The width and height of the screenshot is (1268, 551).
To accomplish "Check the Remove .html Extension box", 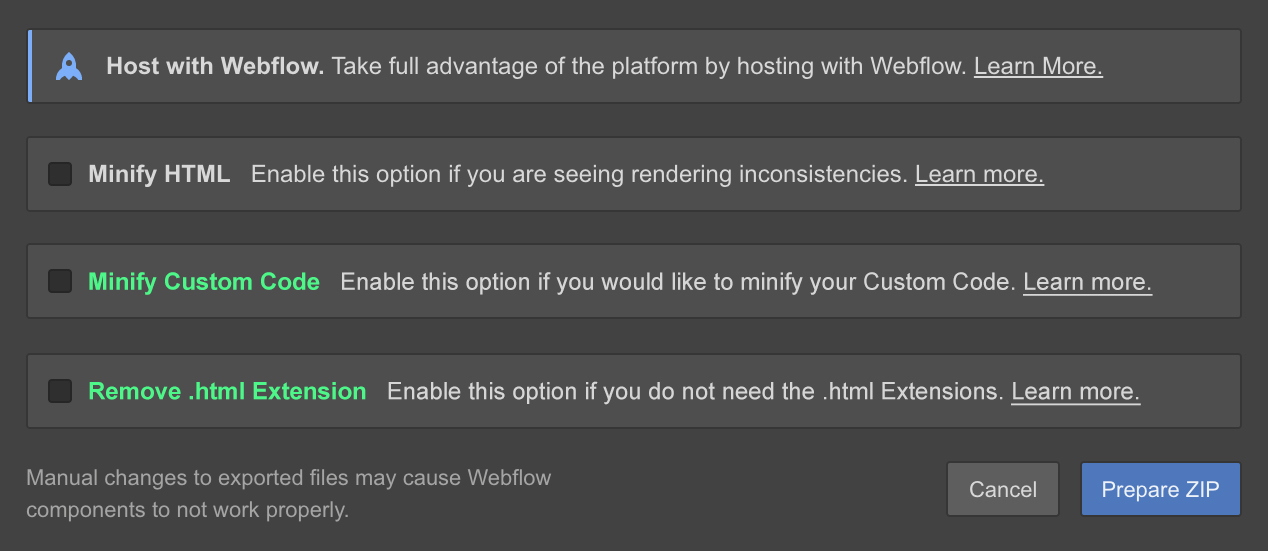I will point(60,390).
